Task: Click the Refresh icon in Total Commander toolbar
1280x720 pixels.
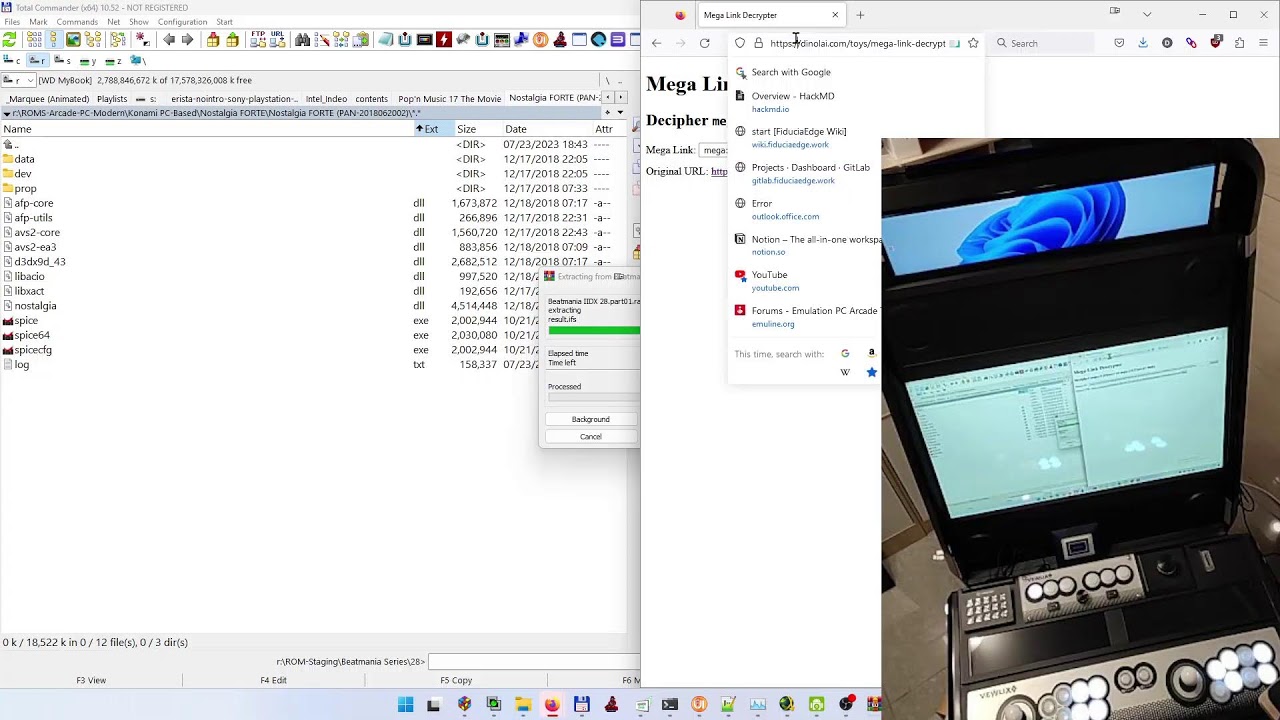Action: click(x=10, y=40)
